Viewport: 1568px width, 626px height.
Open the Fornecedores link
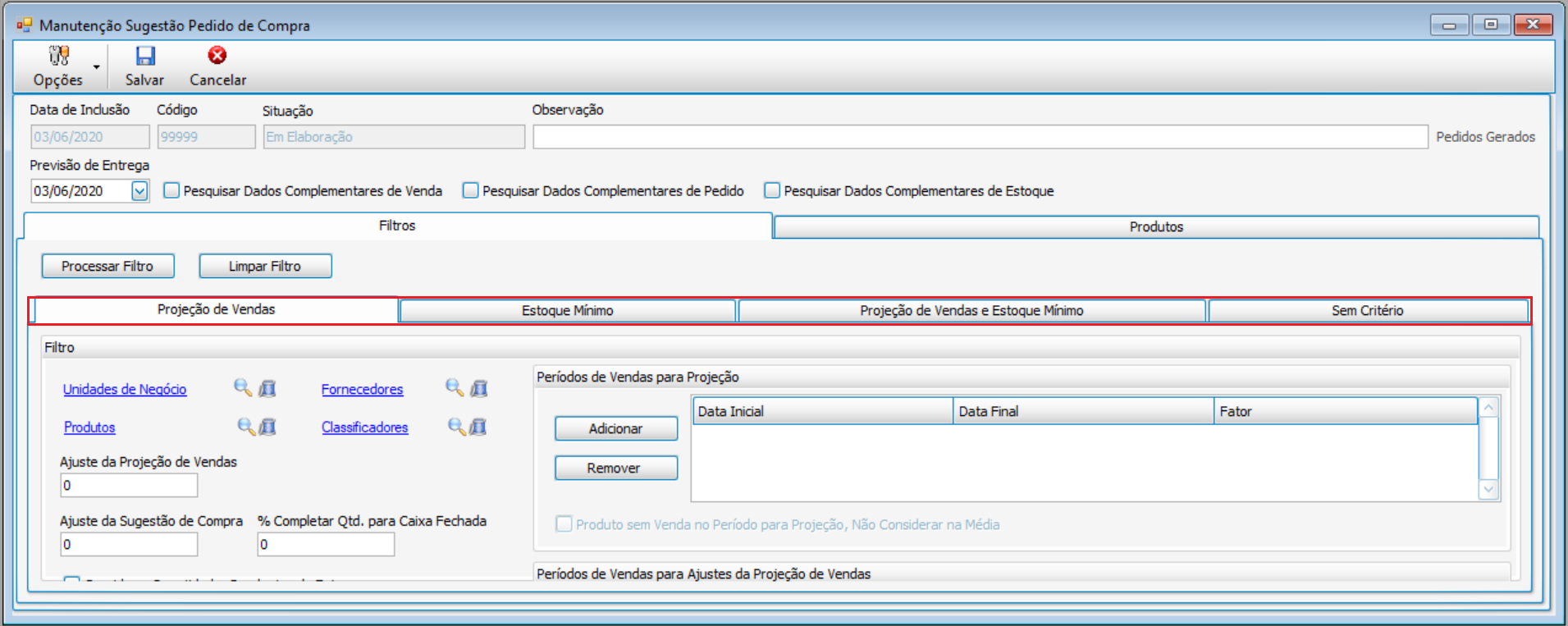tap(362, 389)
